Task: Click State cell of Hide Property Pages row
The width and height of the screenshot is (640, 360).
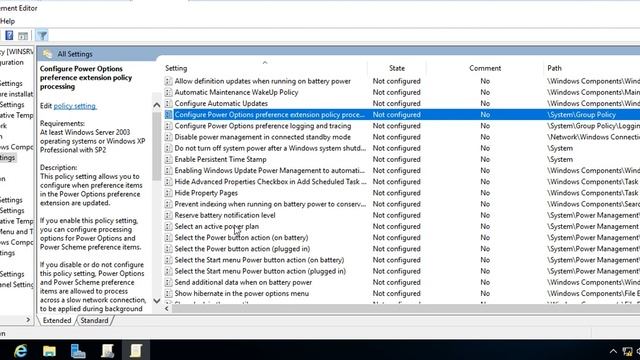Action: (x=396, y=193)
